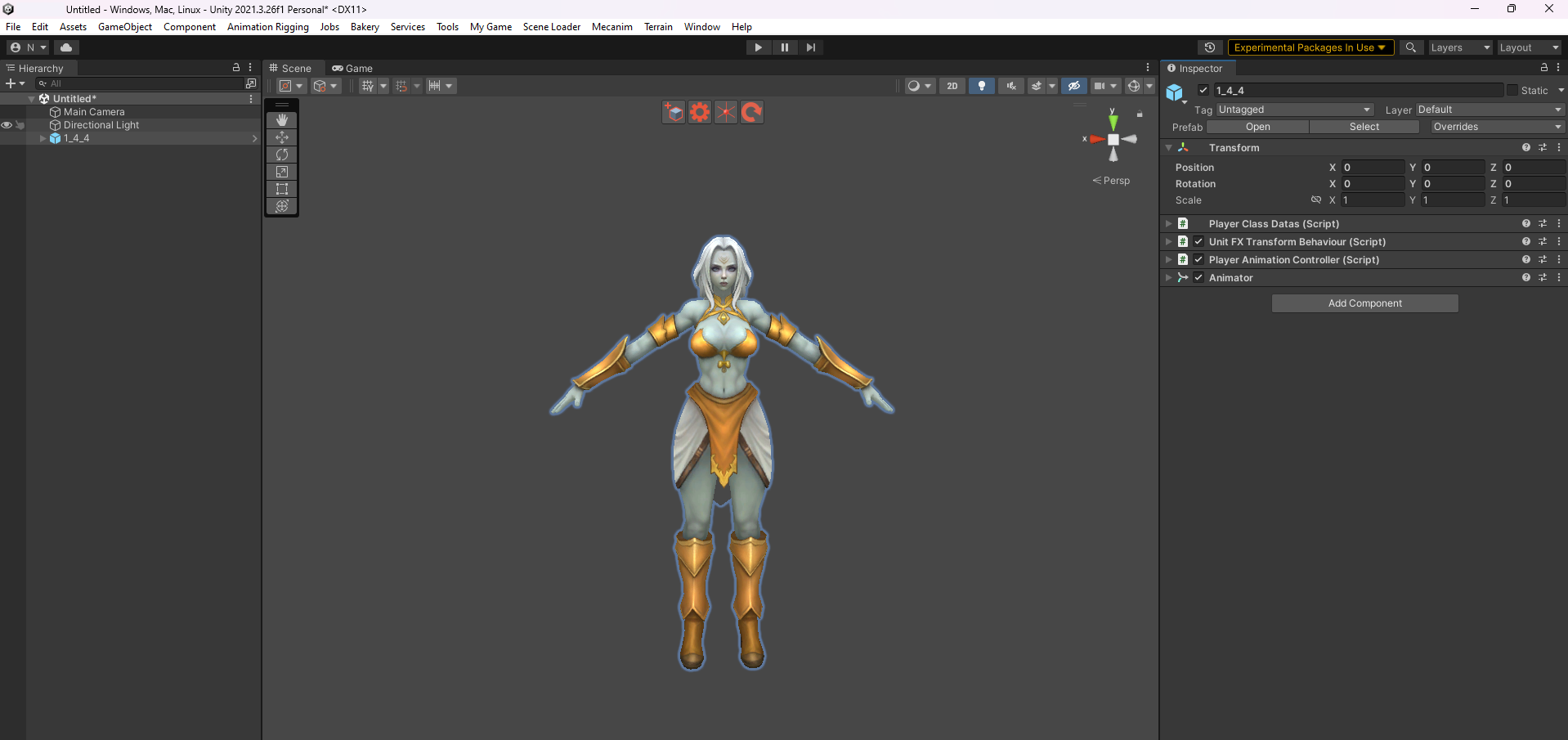The width and height of the screenshot is (1568, 740).
Task: Click the Step frame button
Action: 811,47
